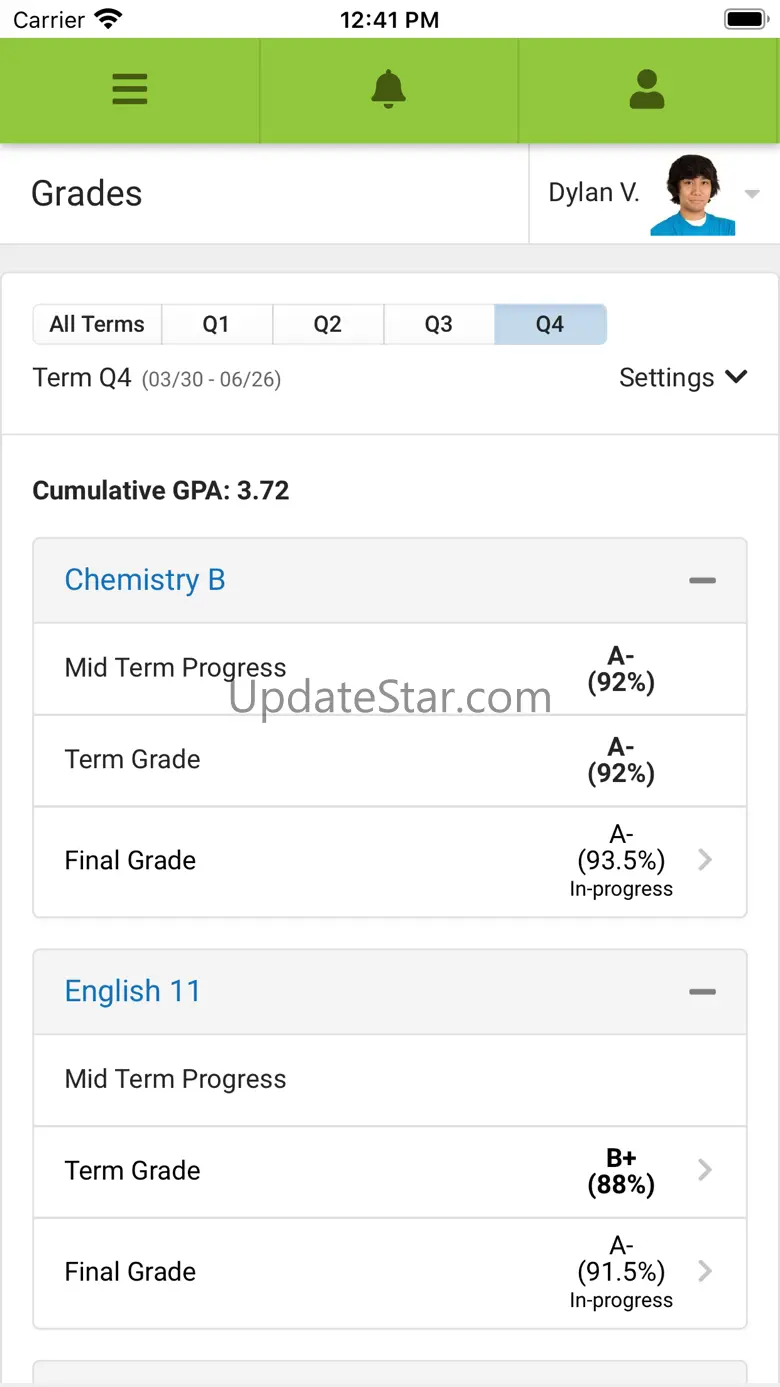
Task: Select the Q4 term tab
Action: pos(550,324)
